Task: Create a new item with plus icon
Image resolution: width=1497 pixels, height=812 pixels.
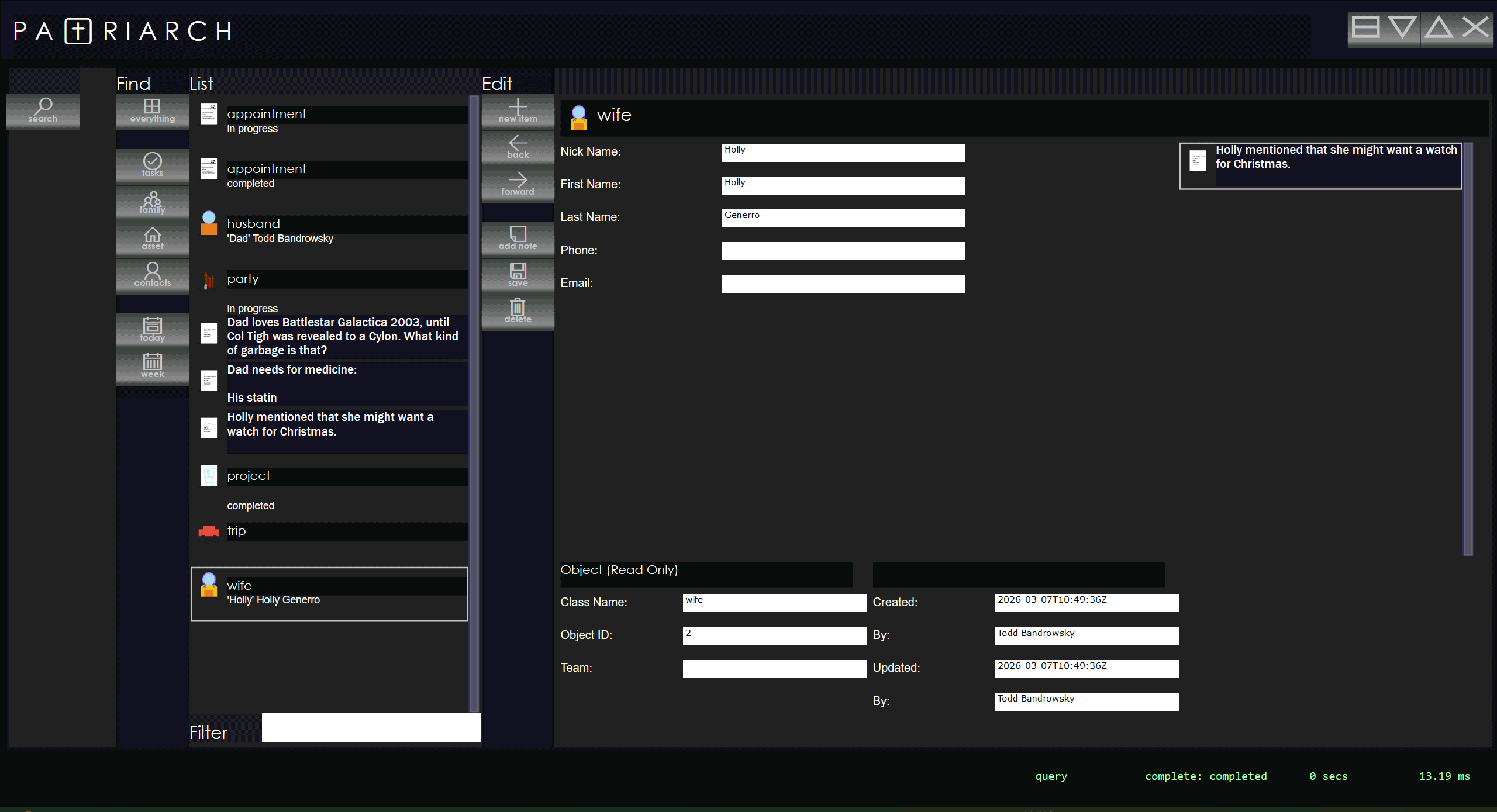Action: (x=518, y=110)
